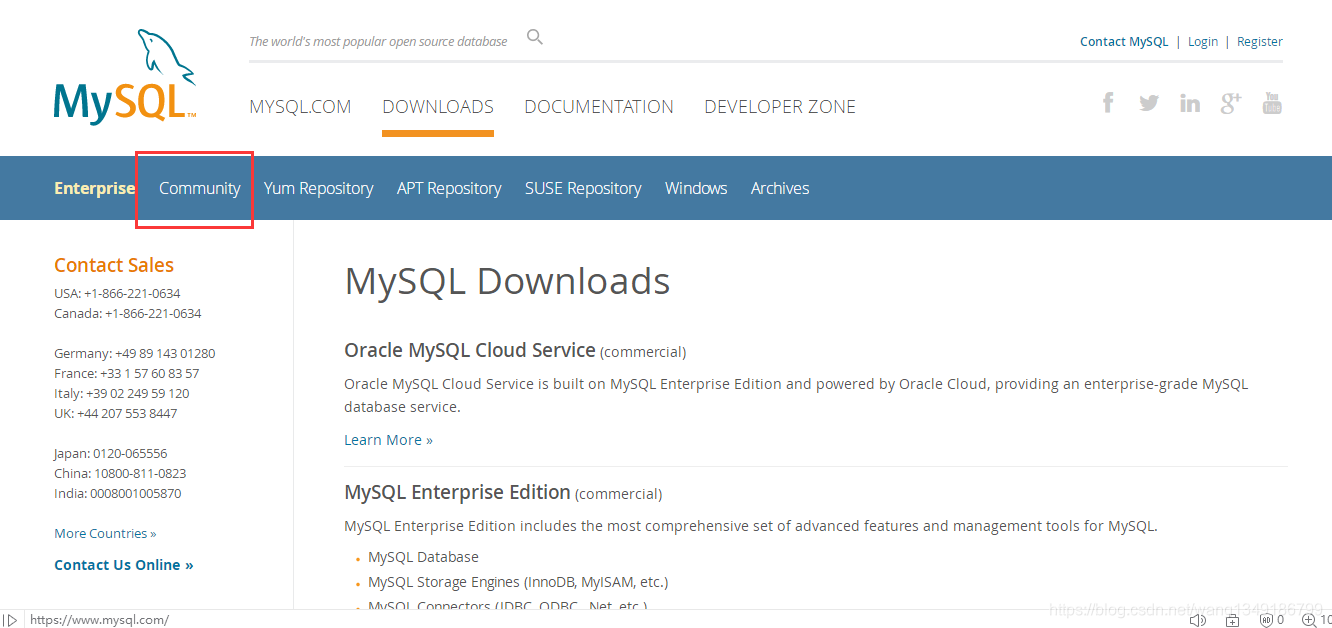The width and height of the screenshot is (1332, 628).
Task: Open the browser first-aid toolbox icon
Action: [x=1232, y=620]
